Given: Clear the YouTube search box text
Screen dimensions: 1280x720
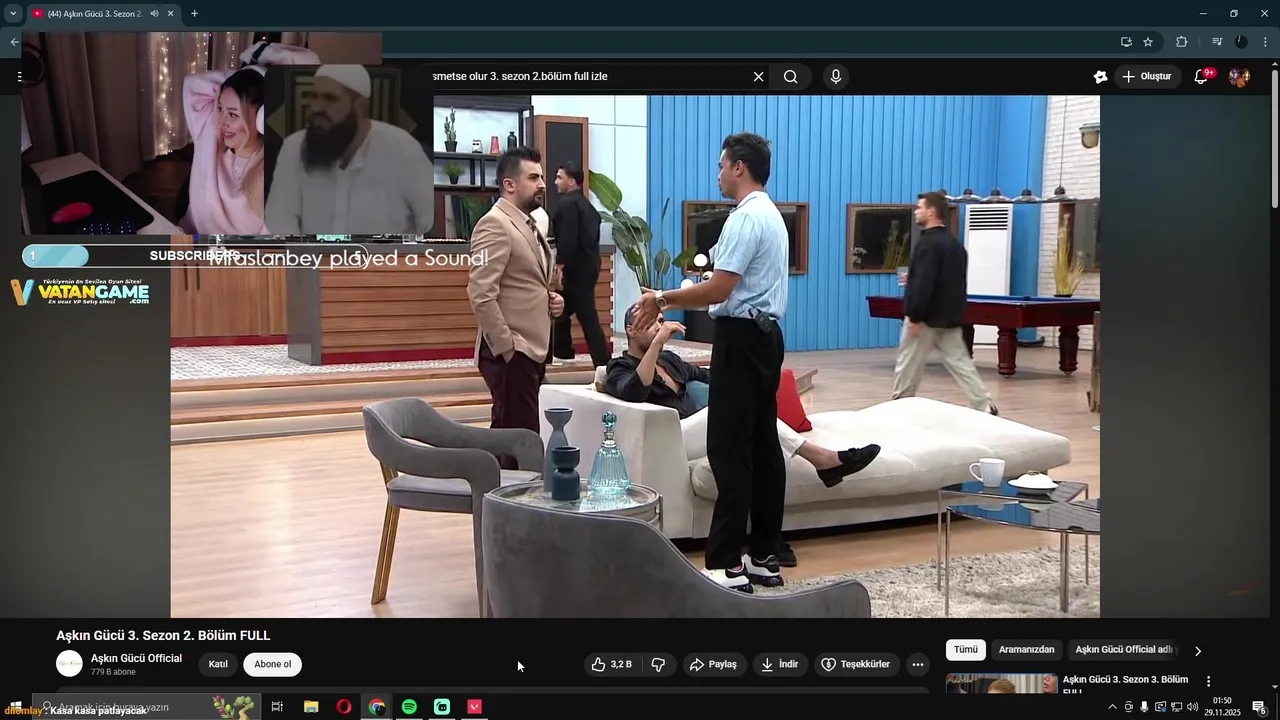Looking at the screenshot, I should pyautogui.click(x=758, y=77).
